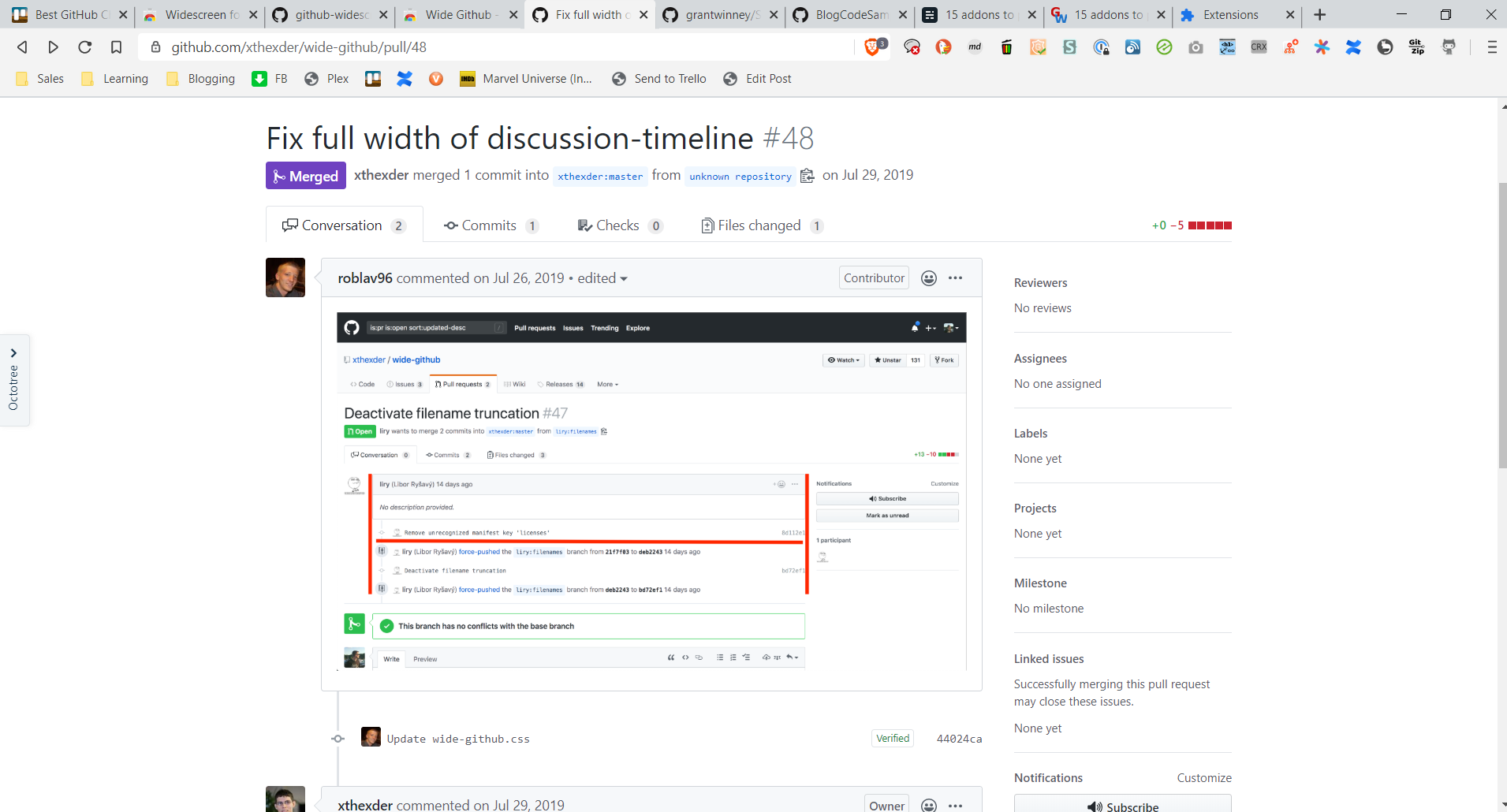
Task: Open the browser hamburger menu
Action: (x=1491, y=47)
